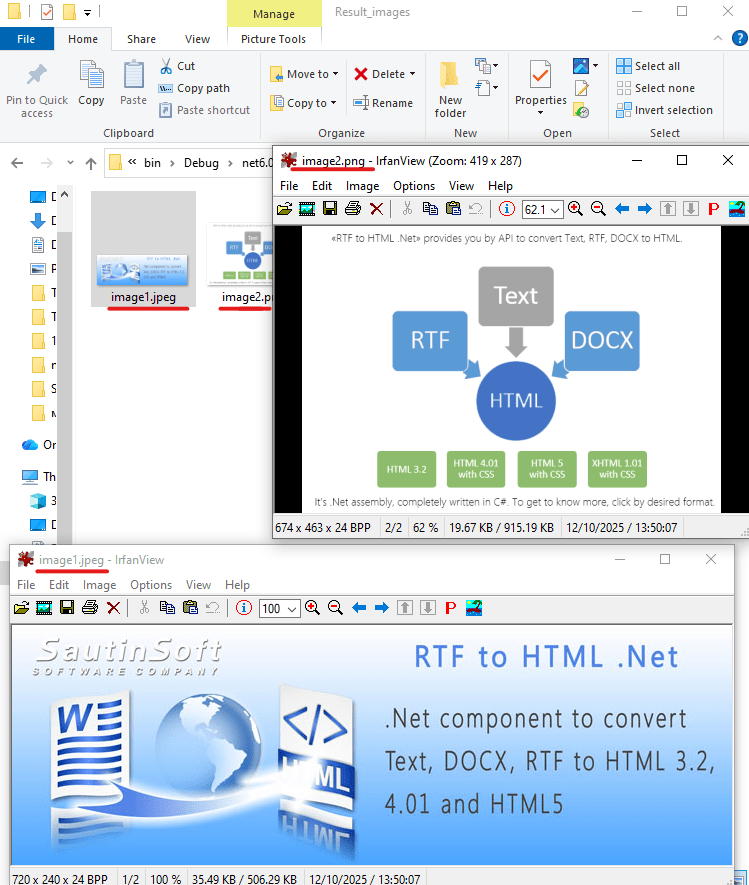
Task: Click Zoom out magnifier in image1.jpeg window
Action: click(x=335, y=608)
